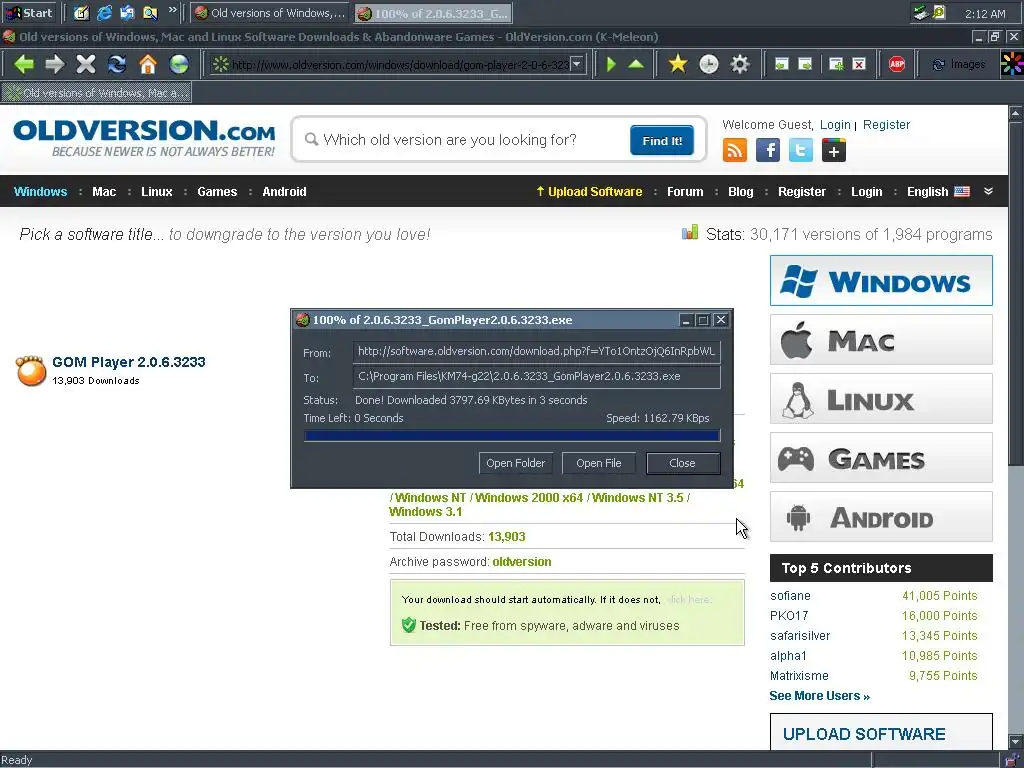Launch Internet Explorer from quick launch
The height and width of the screenshot is (768, 1024).
coord(104,13)
